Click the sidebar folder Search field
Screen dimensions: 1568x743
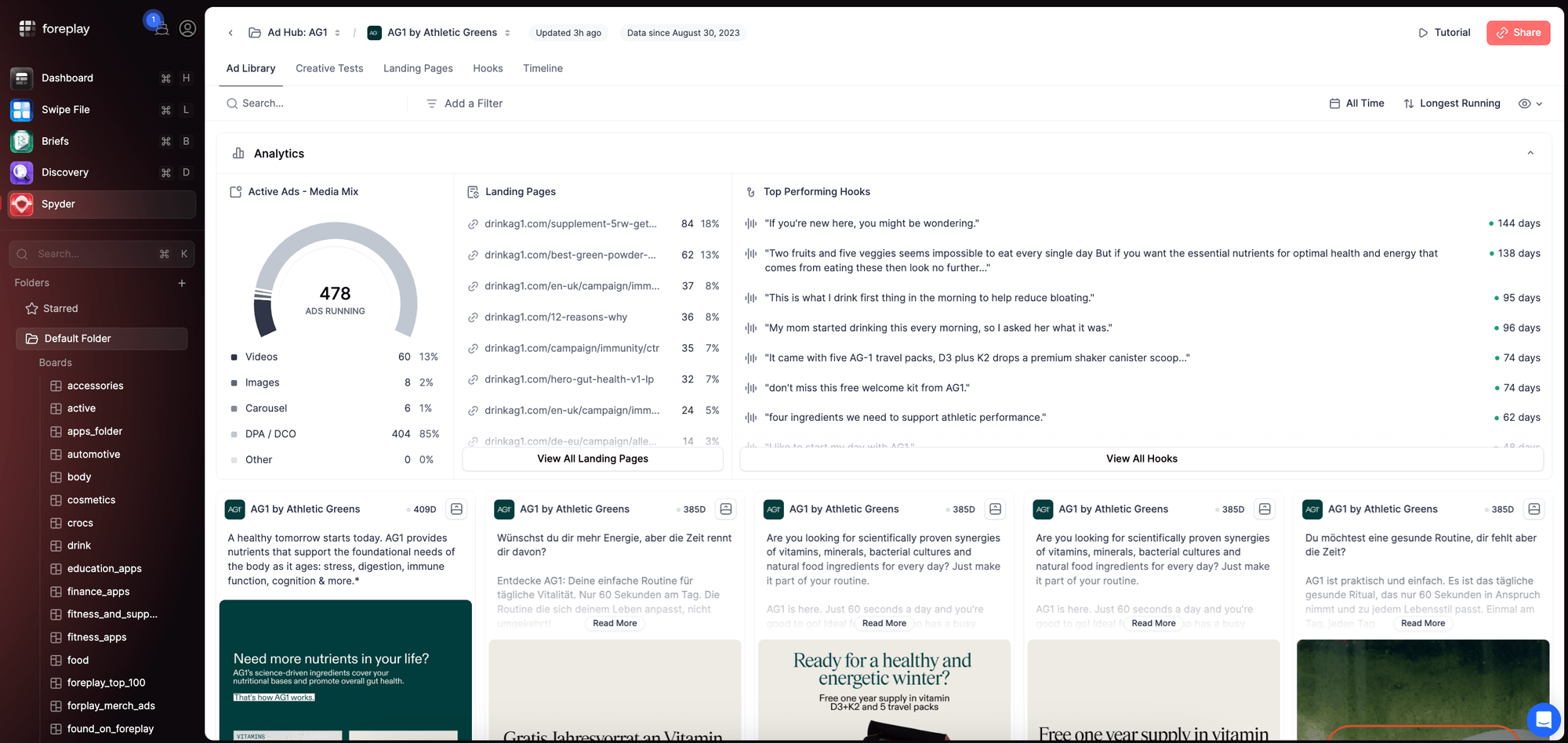click(102, 254)
